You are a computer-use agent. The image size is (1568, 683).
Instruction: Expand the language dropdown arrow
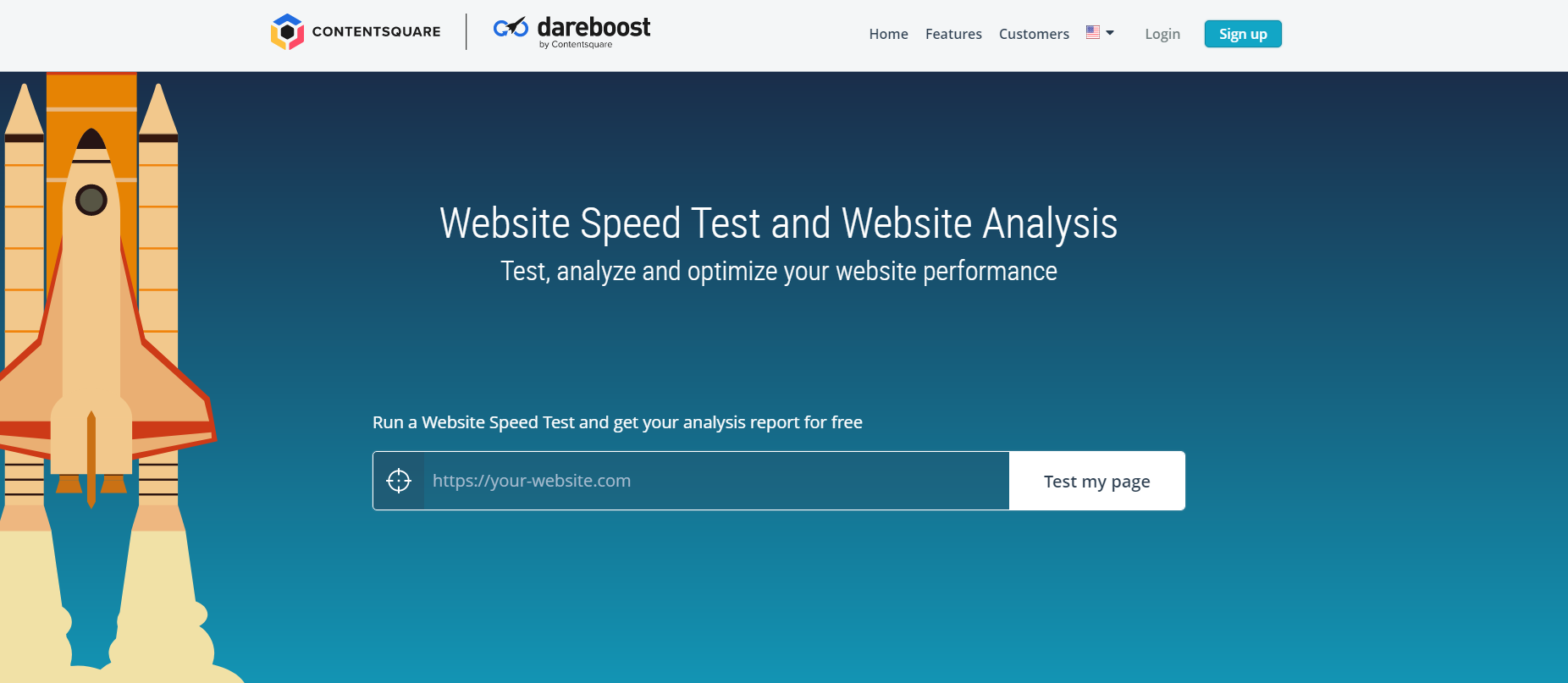[1110, 33]
